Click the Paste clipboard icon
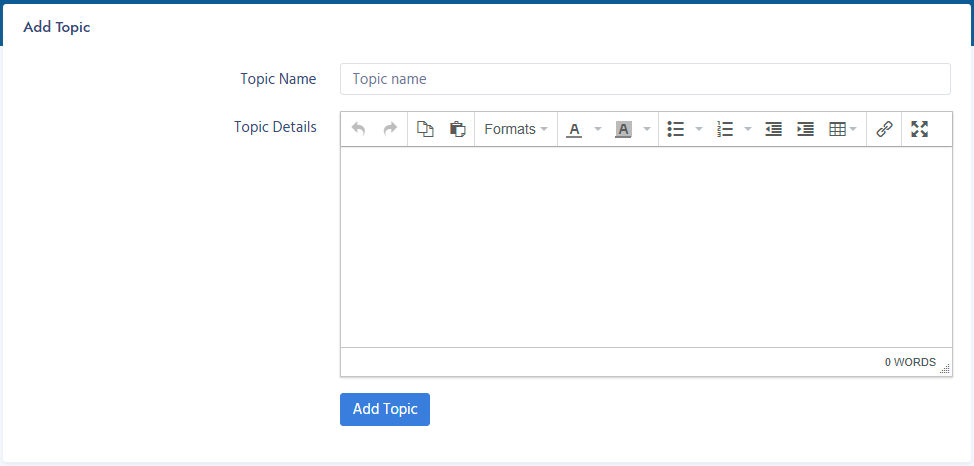 (x=457, y=129)
